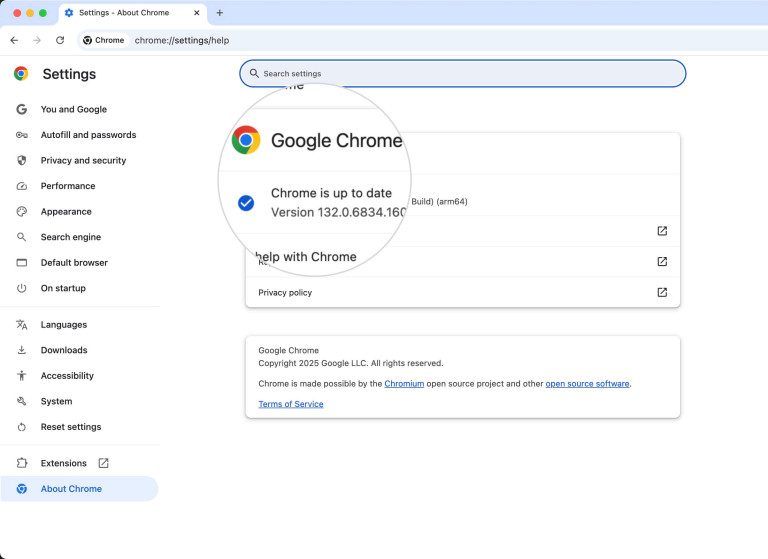The height and width of the screenshot is (559, 768).
Task: Open Accessibility settings
Action: tap(67, 376)
